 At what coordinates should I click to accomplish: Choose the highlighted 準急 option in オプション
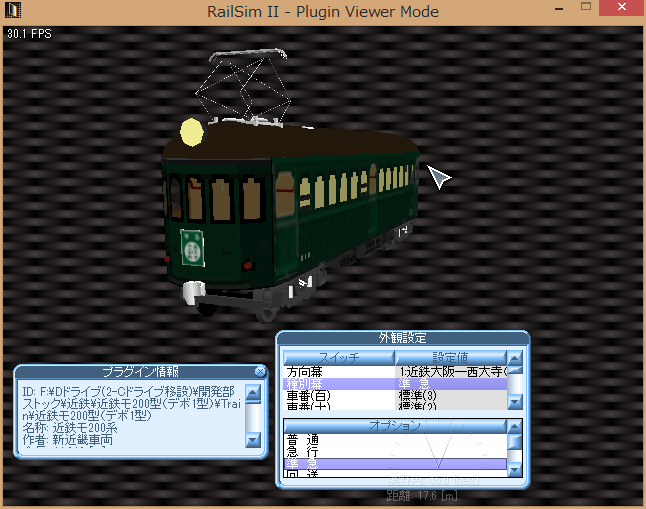pyautogui.click(x=395, y=464)
